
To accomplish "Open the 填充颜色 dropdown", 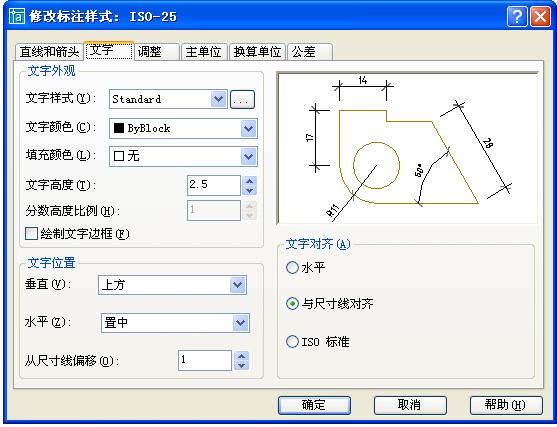I will tap(249, 157).
